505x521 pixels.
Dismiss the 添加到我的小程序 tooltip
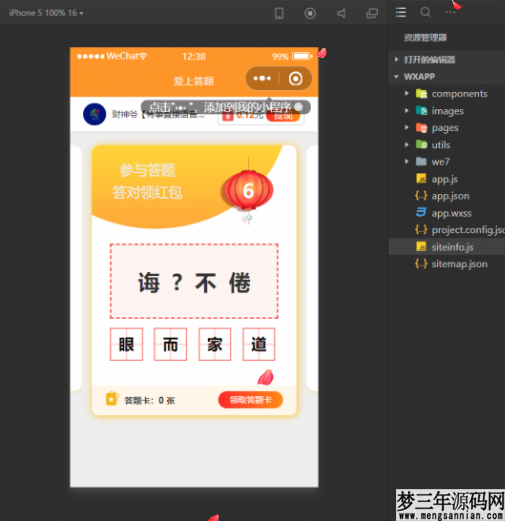pyautogui.click(x=299, y=107)
